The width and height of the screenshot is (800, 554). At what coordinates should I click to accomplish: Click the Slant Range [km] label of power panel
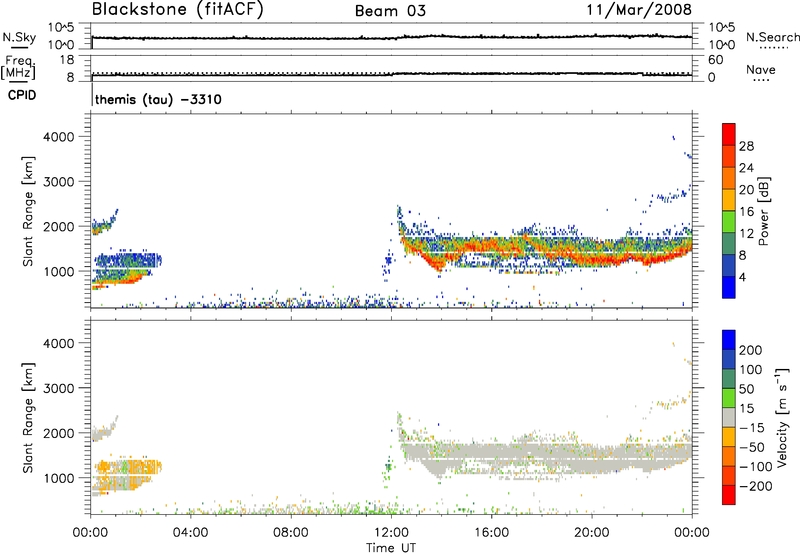[28, 211]
